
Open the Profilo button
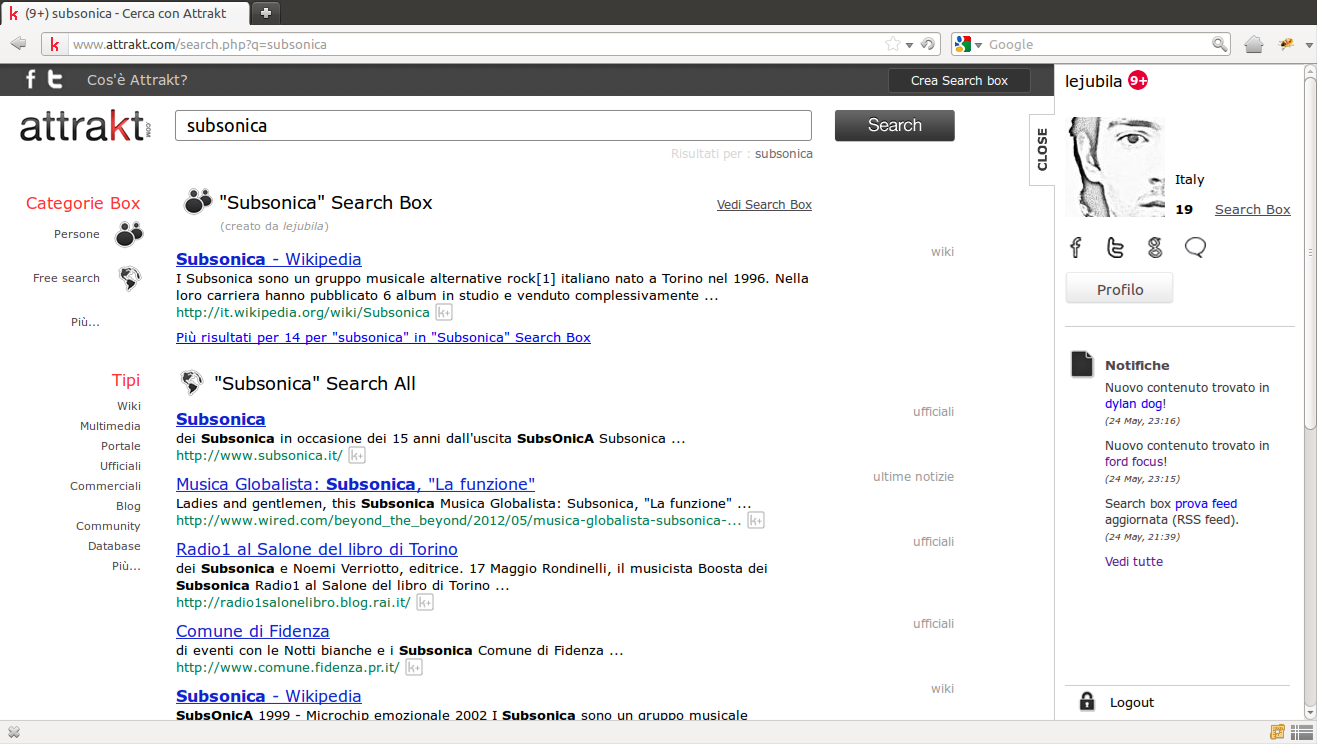[x=1120, y=289]
